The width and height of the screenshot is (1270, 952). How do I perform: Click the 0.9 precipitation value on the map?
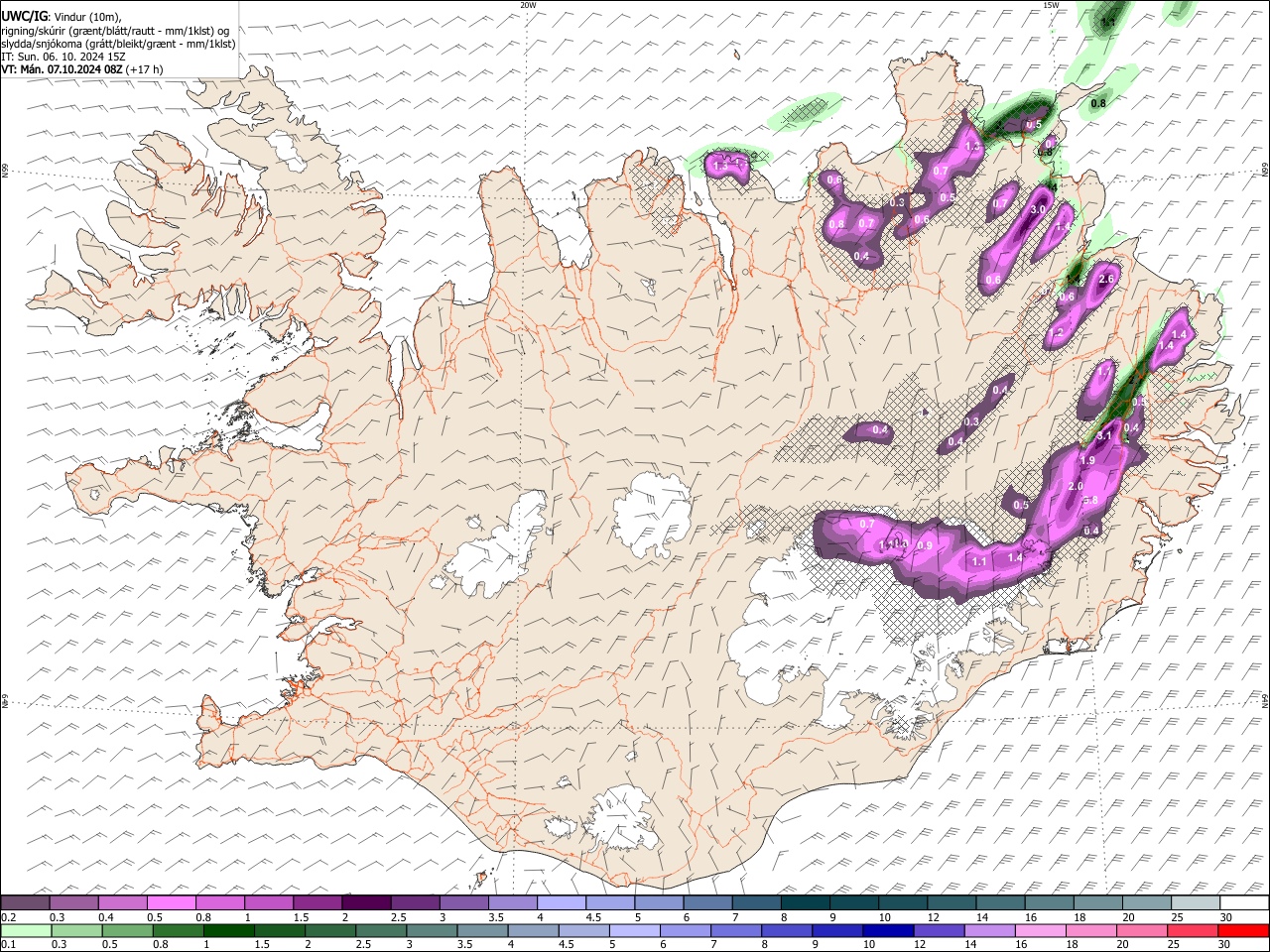[925, 546]
